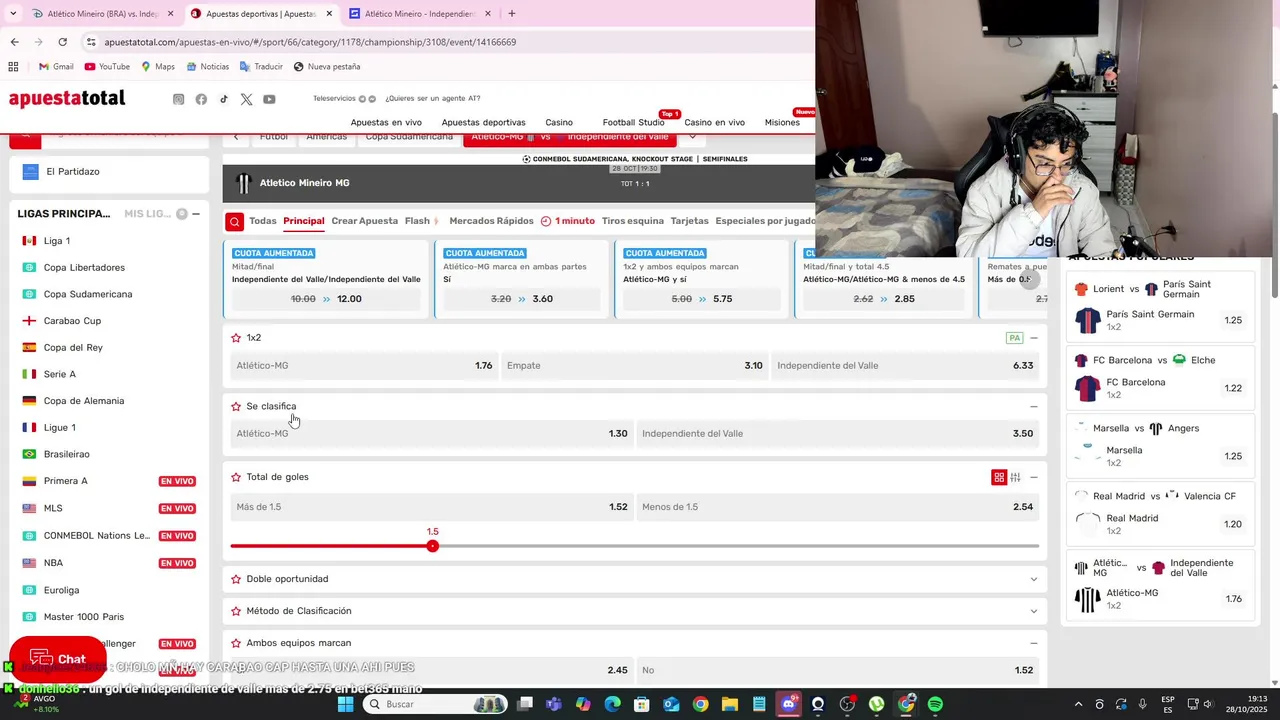Click the Windows taskbar Buscar search box
1280x720 pixels.
coord(434,704)
